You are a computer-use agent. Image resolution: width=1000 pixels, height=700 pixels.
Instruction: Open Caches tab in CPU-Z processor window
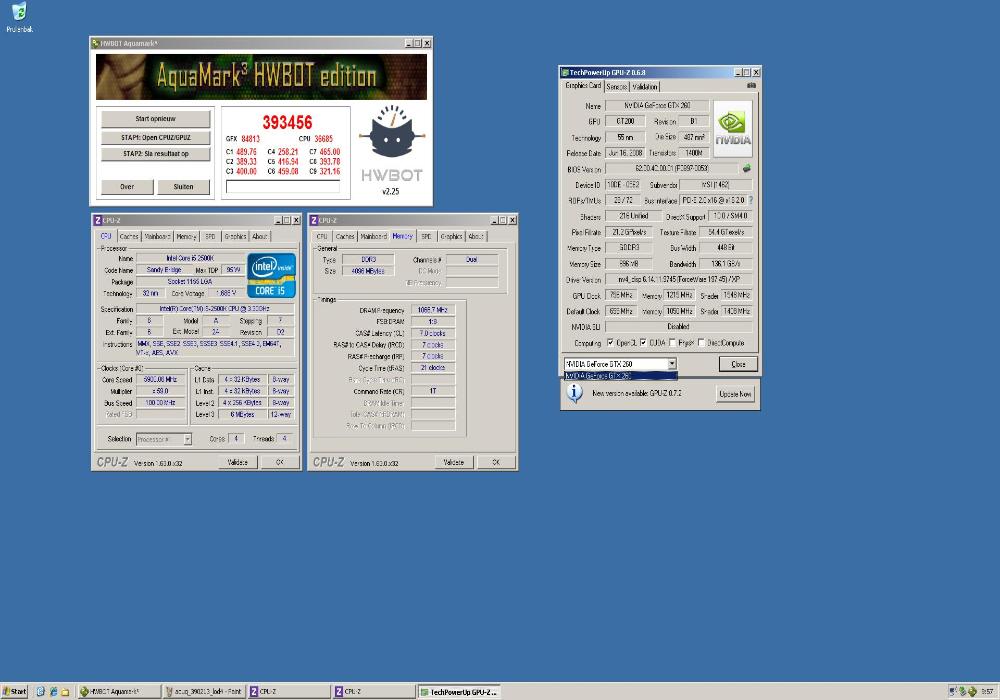[129, 237]
